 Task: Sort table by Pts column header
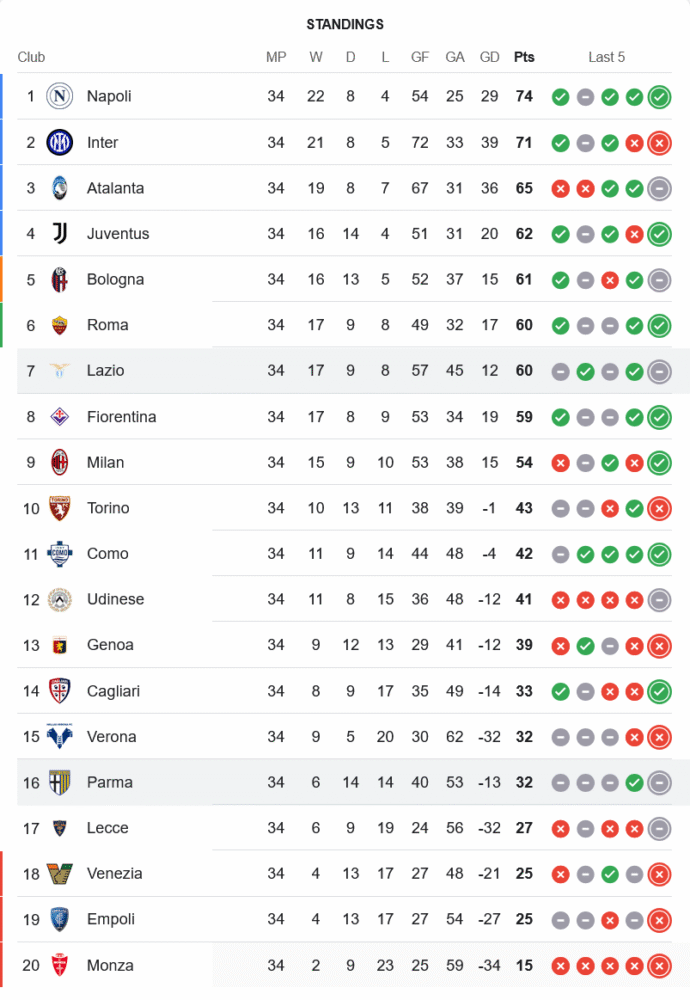click(x=524, y=57)
